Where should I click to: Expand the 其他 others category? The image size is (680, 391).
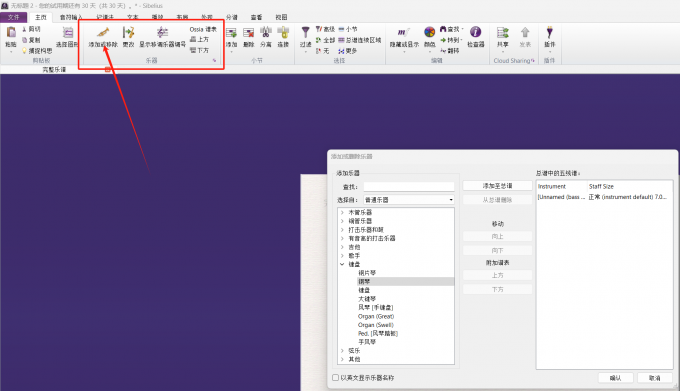coord(342,359)
